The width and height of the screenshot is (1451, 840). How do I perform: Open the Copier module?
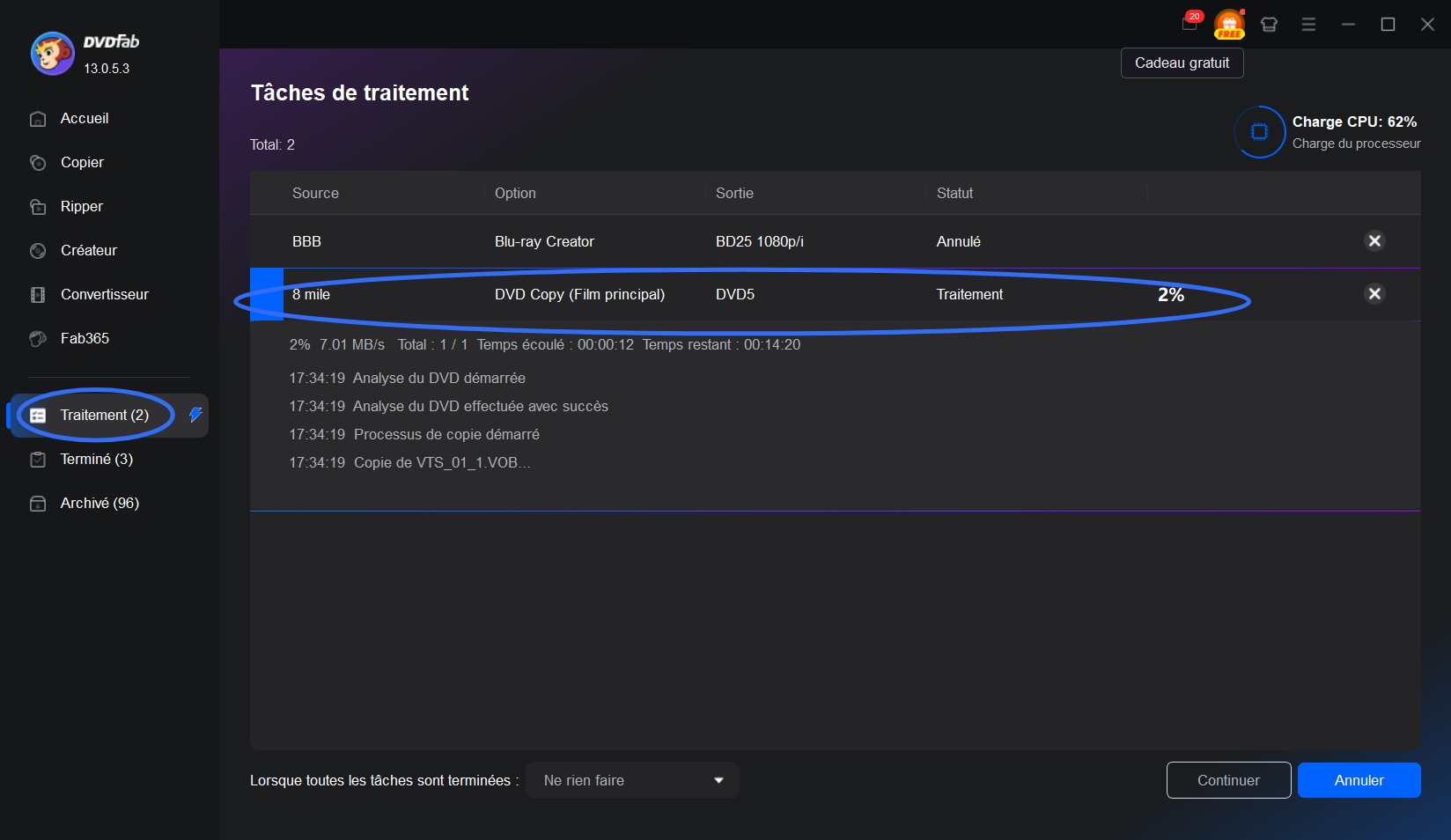(x=82, y=163)
